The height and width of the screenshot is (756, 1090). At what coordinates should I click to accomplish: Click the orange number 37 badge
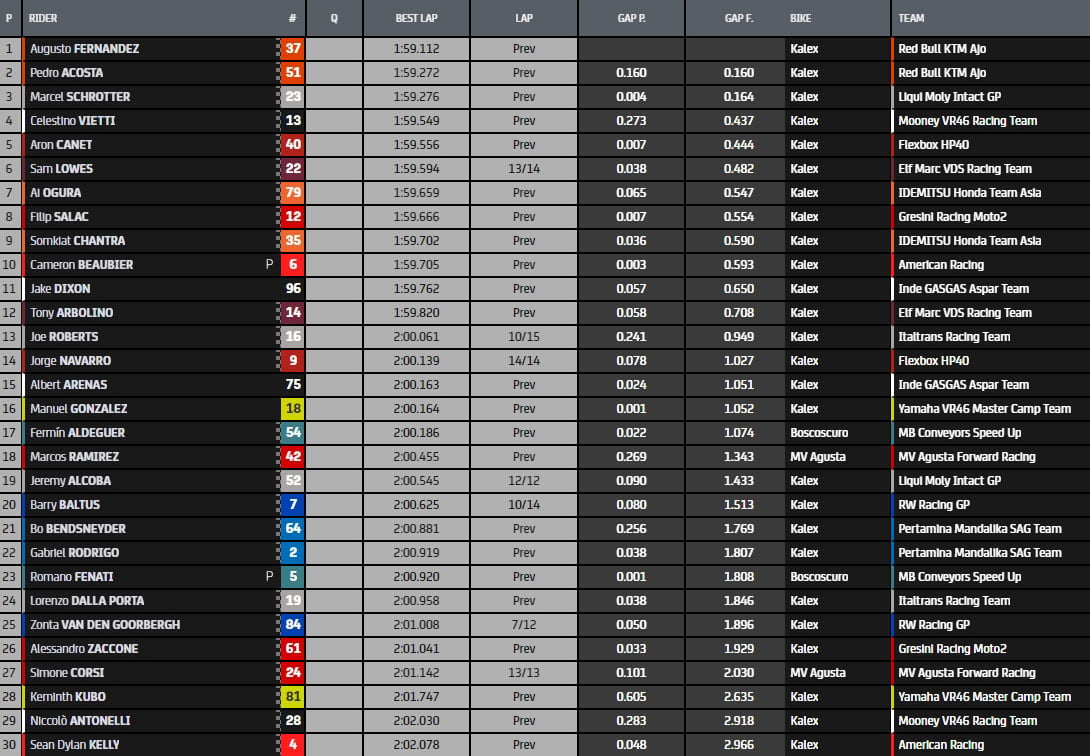point(292,49)
